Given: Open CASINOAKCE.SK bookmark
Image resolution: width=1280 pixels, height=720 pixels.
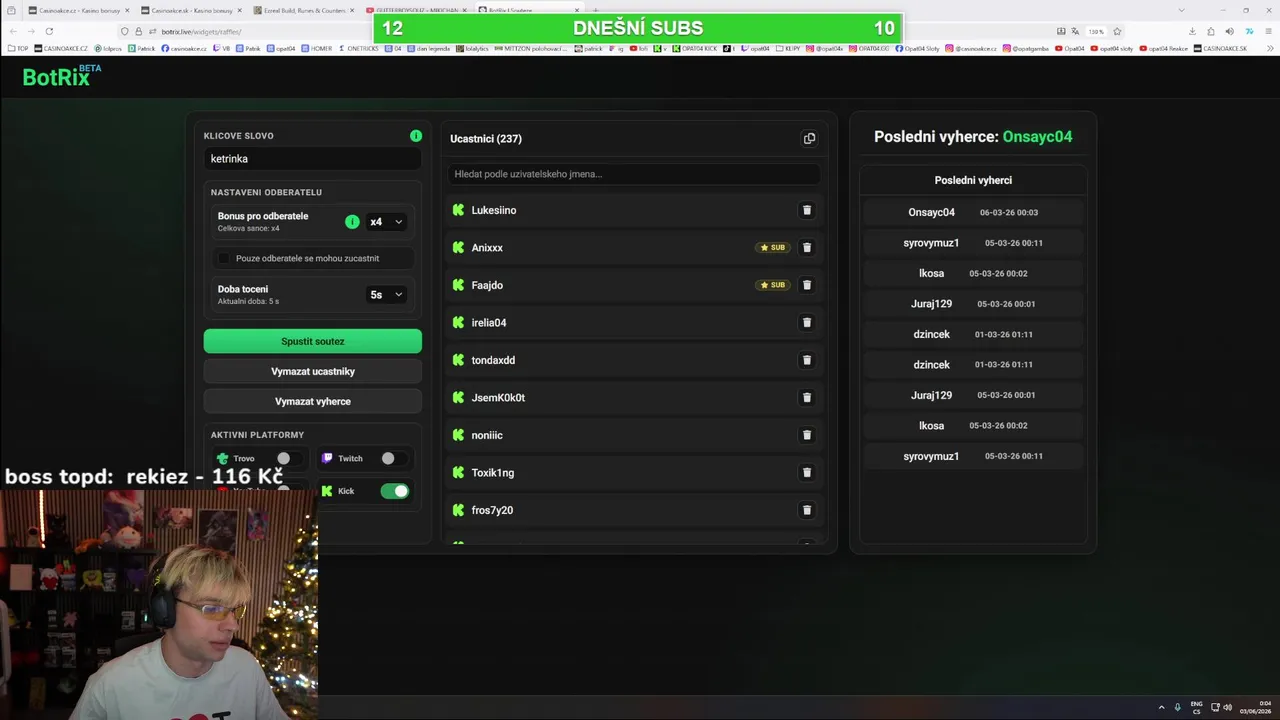Looking at the screenshot, I should [1221, 48].
